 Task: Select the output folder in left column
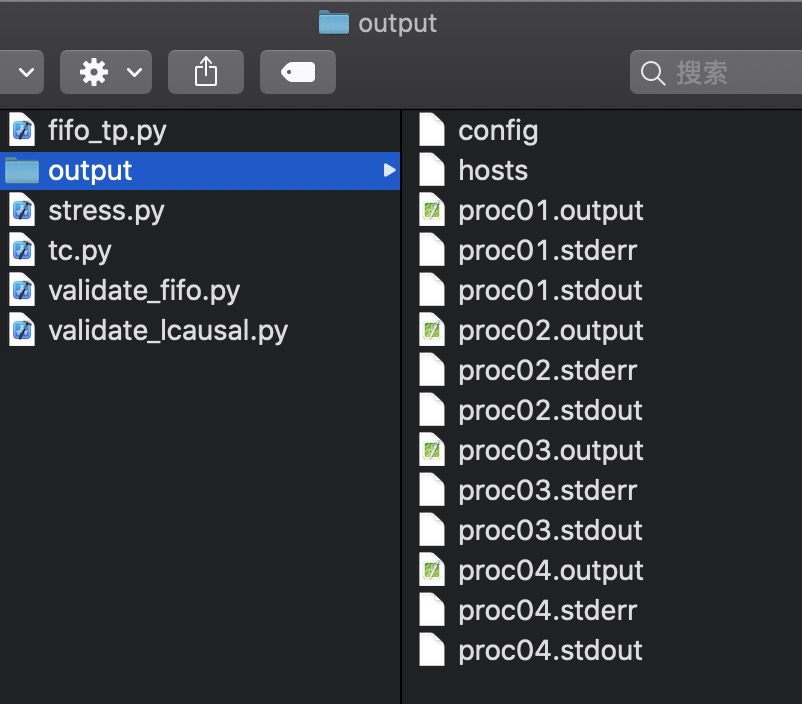pos(90,171)
